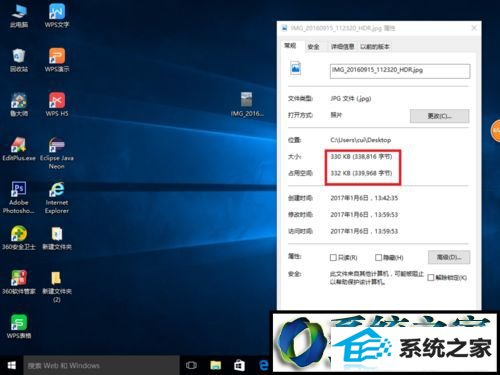Open the WPS Writer desktop shortcut
The image size is (500, 375).
[x=57, y=15]
